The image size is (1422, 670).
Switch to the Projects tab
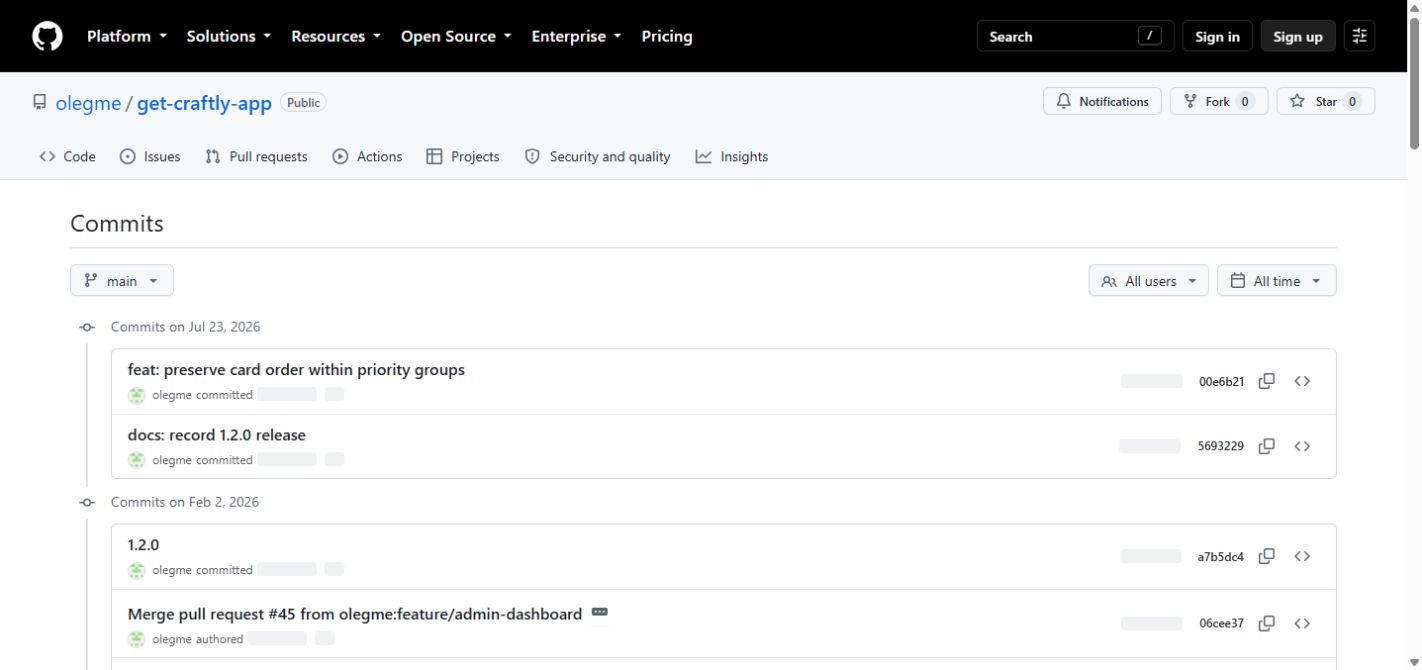click(462, 157)
